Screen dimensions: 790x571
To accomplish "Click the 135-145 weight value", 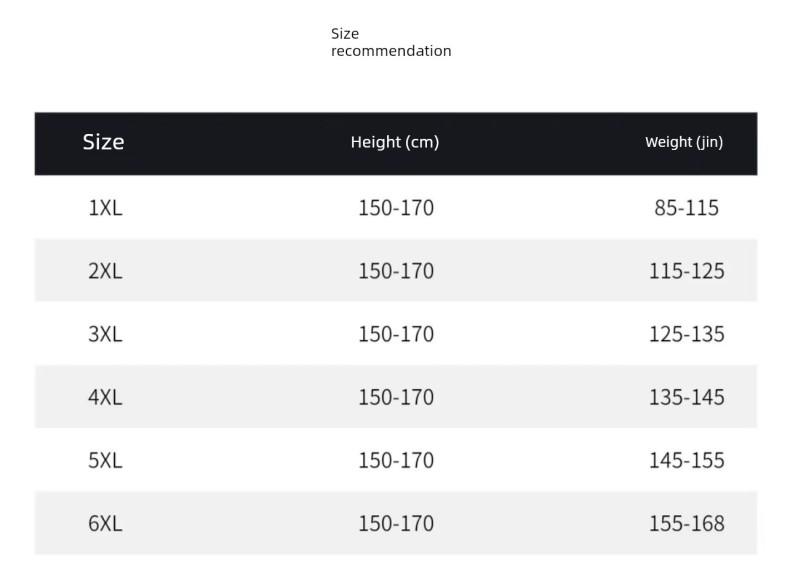I will click(x=686, y=397).
